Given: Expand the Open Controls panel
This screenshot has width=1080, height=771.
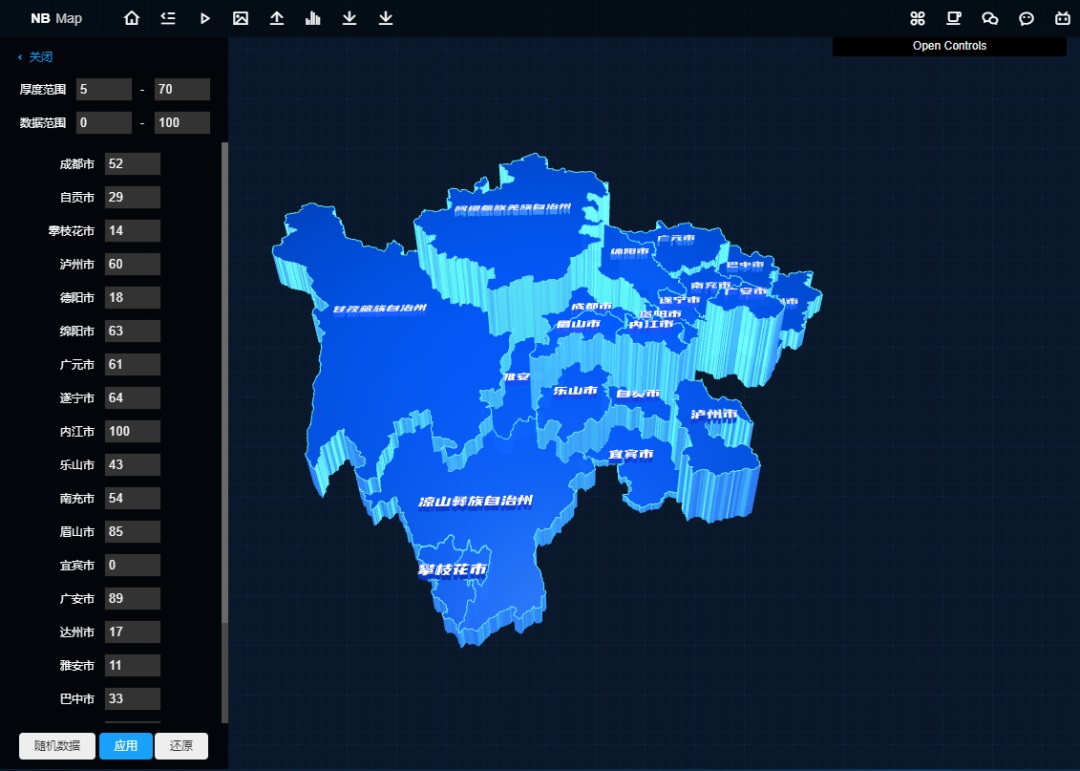Looking at the screenshot, I should [x=949, y=46].
